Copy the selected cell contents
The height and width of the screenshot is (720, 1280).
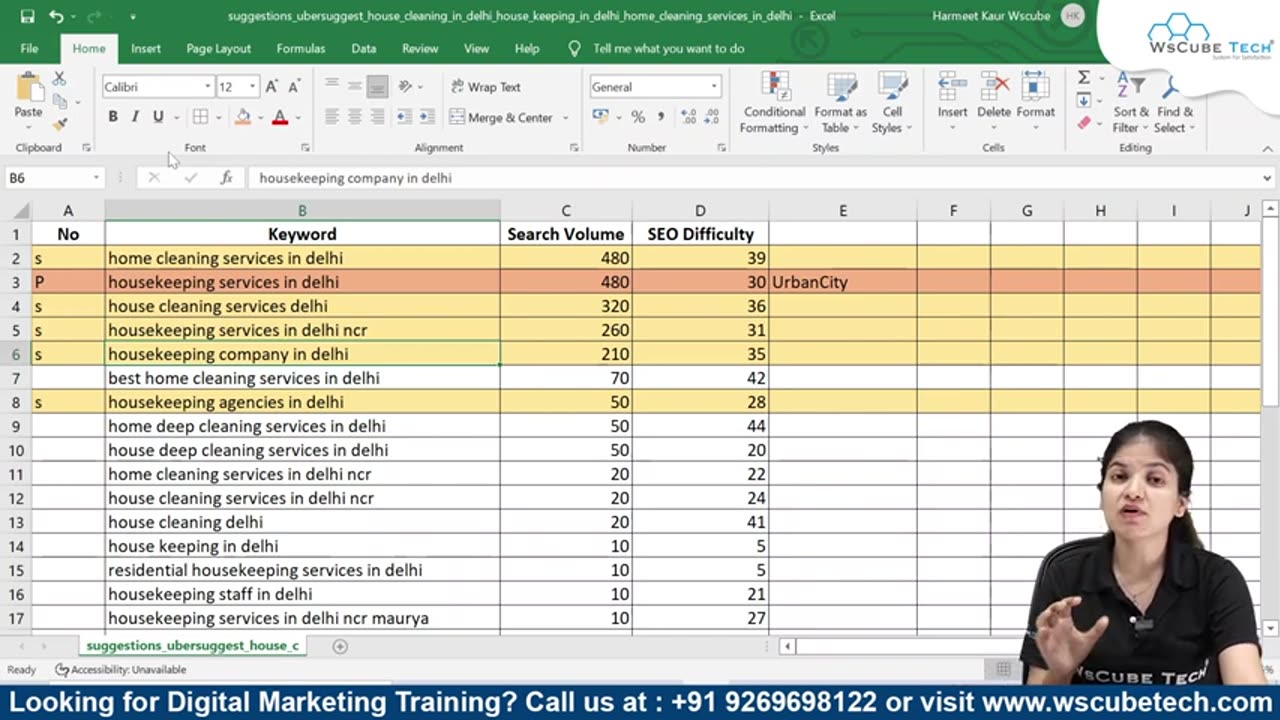[60, 101]
